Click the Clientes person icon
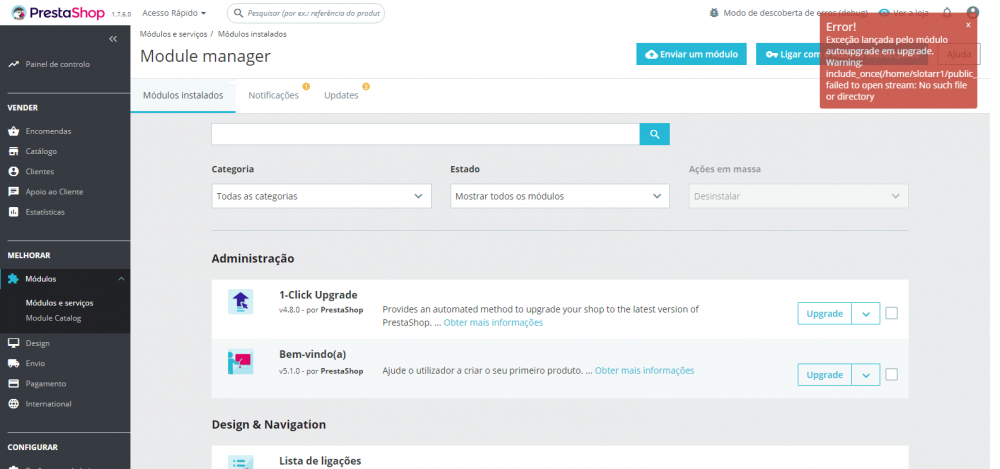Image resolution: width=1000 pixels, height=469 pixels. point(13,172)
